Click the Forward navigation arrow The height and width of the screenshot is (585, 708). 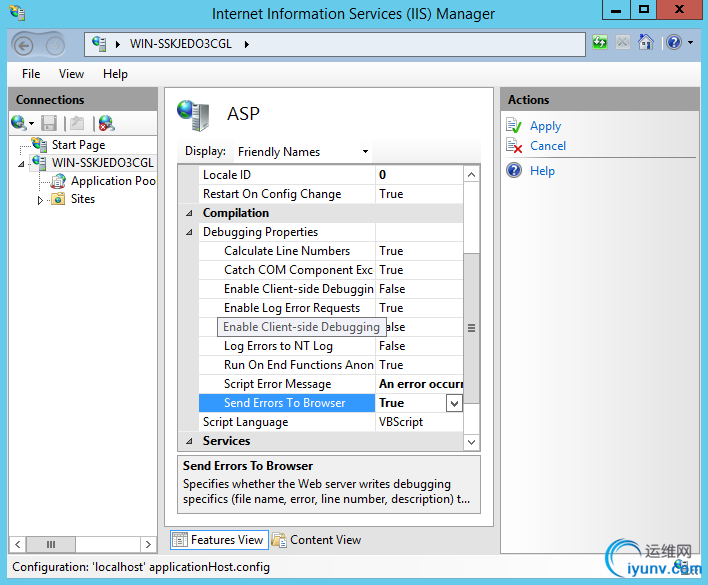pyautogui.click(x=56, y=46)
